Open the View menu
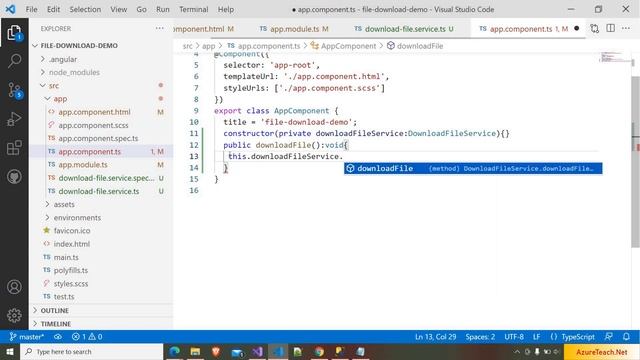The width and height of the screenshot is (640, 360). [118, 9]
